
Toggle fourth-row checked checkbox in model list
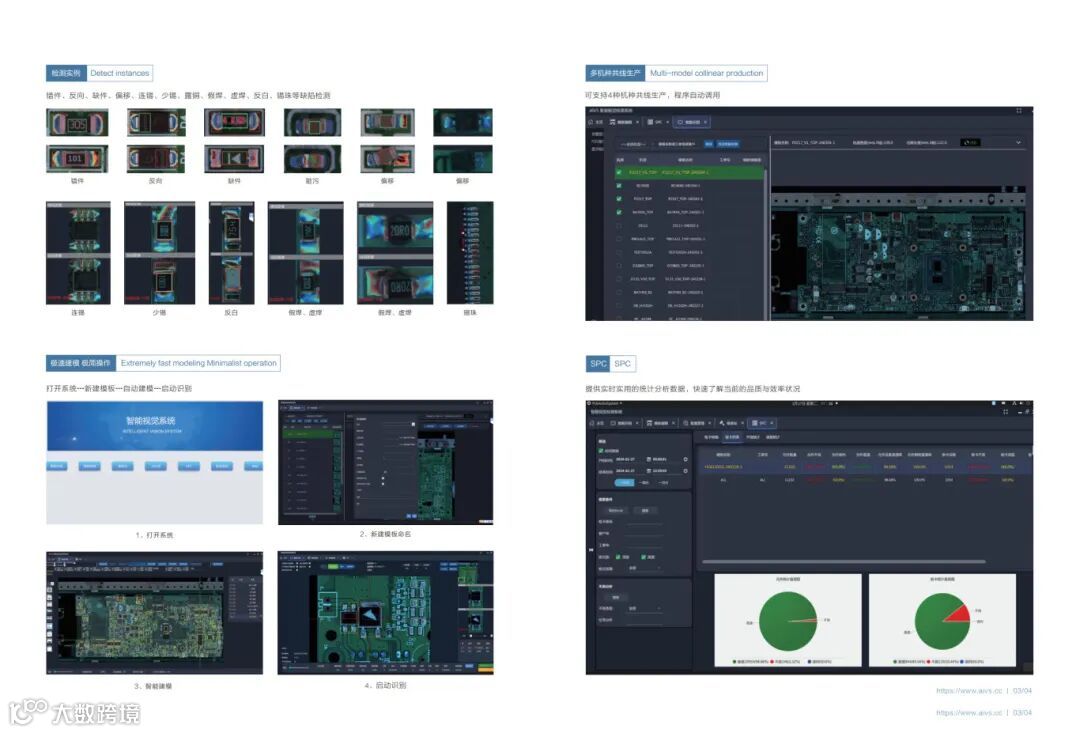[619, 212]
